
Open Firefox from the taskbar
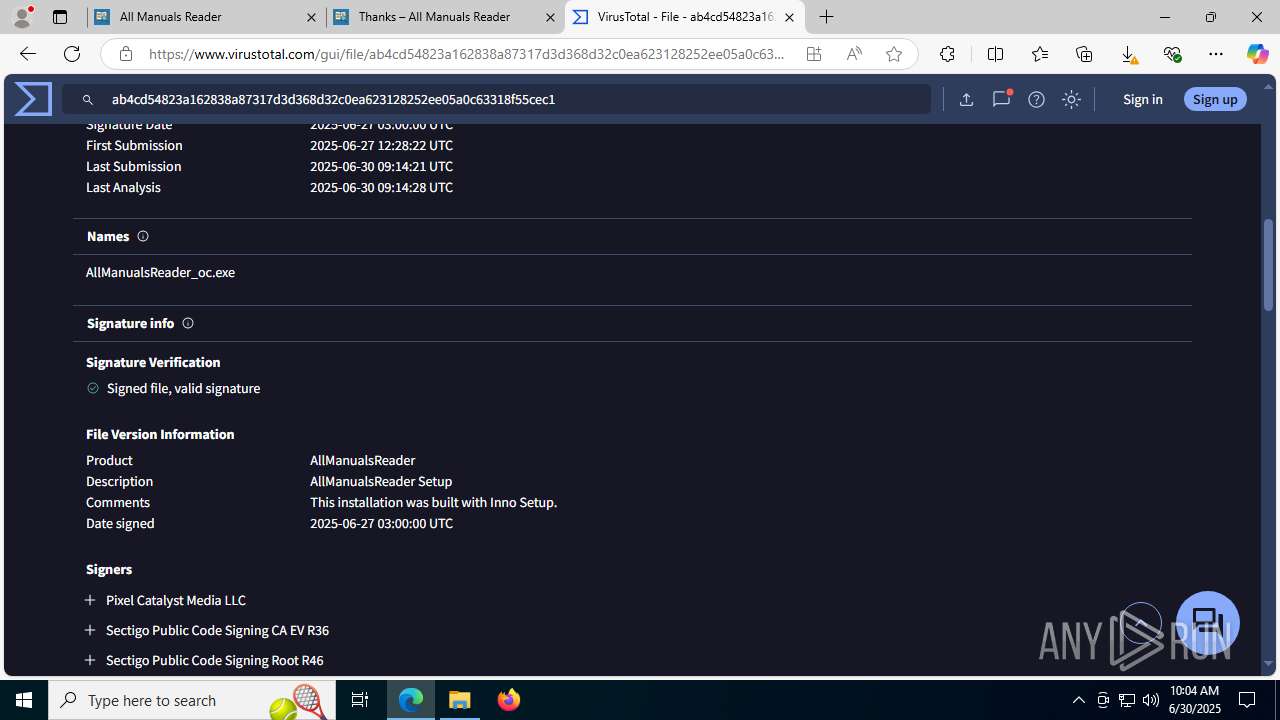pyautogui.click(x=508, y=700)
